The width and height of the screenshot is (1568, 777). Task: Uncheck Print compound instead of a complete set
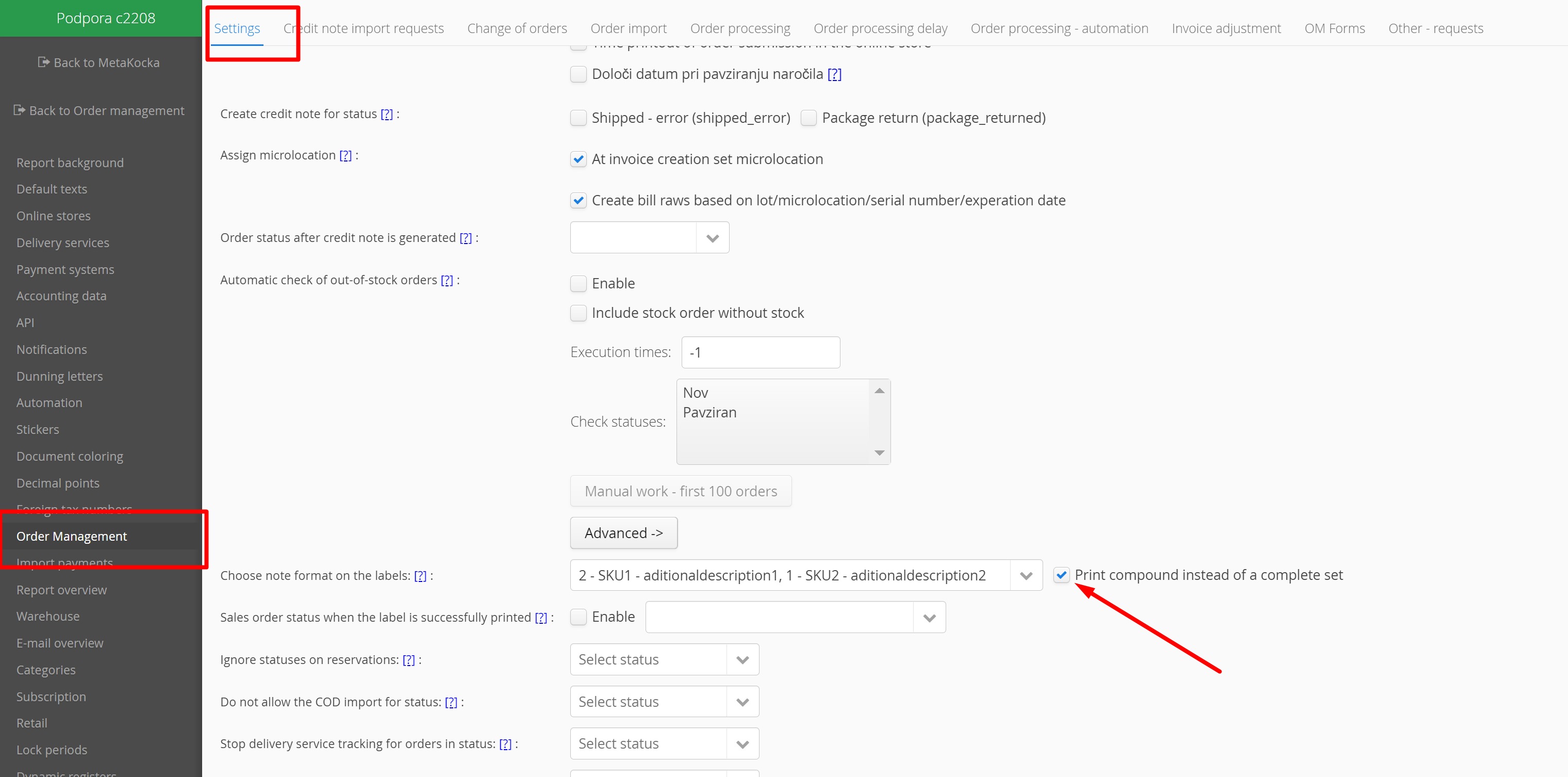[x=1061, y=575]
